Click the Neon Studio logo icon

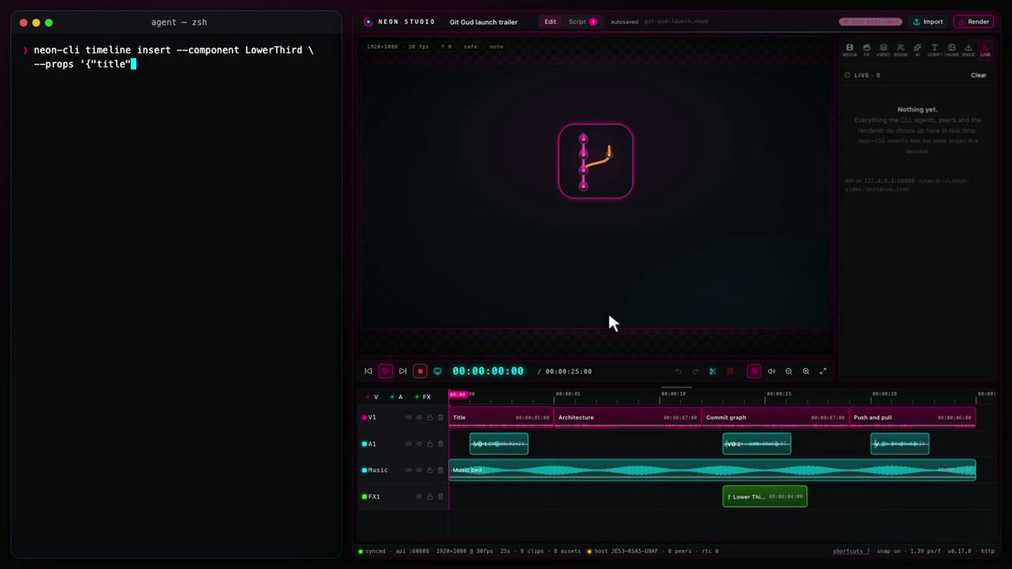click(x=368, y=21)
